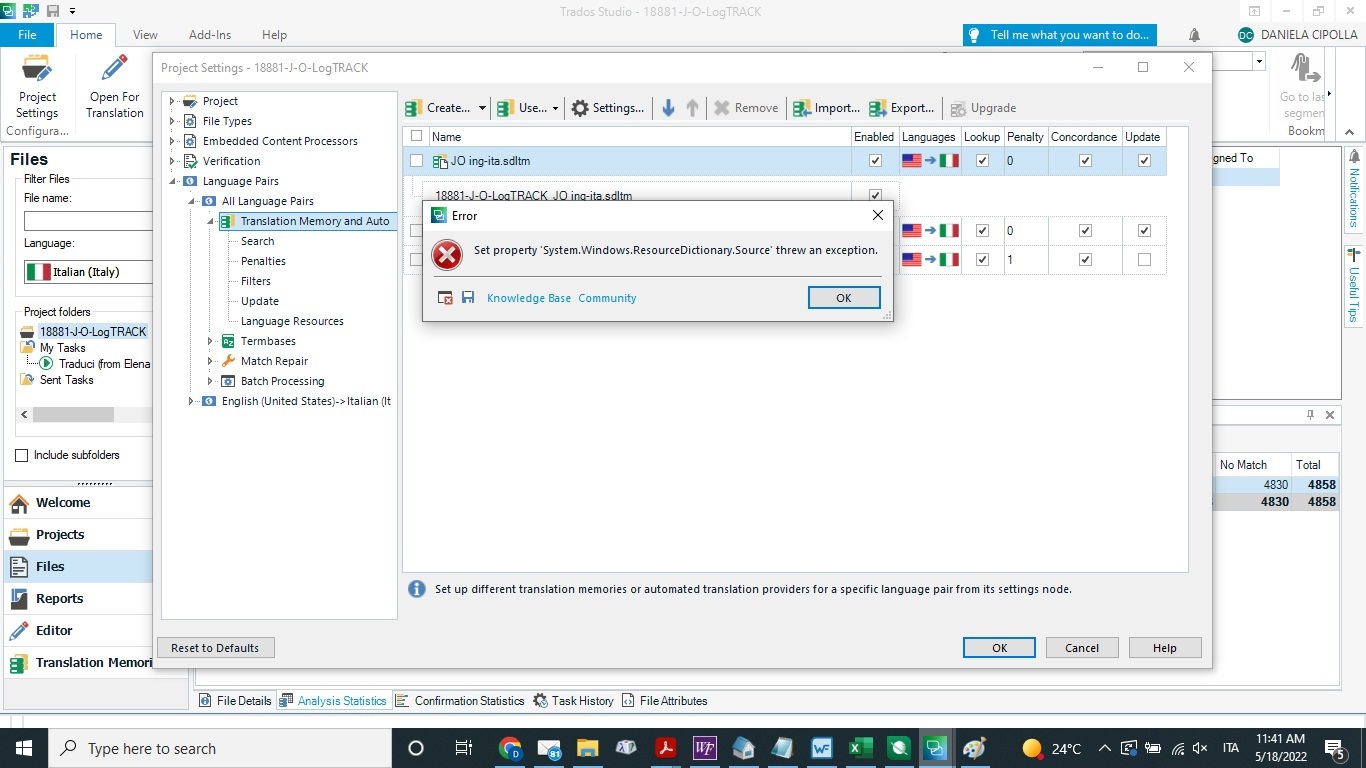This screenshot has width=1366, height=768.
Task: Open the Use dropdown arrow
Action: pyautogui.click(x=555, y=108)
